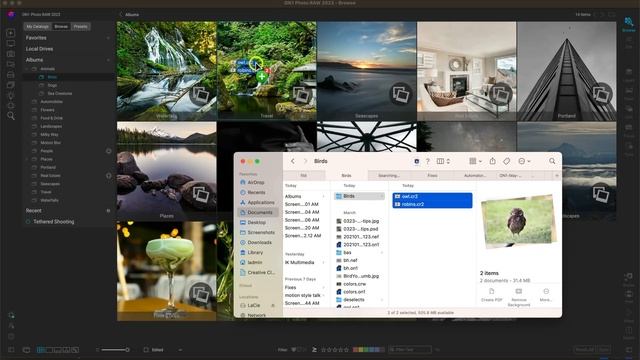Click the red color label filter swatch

click(x=356, y=350)
